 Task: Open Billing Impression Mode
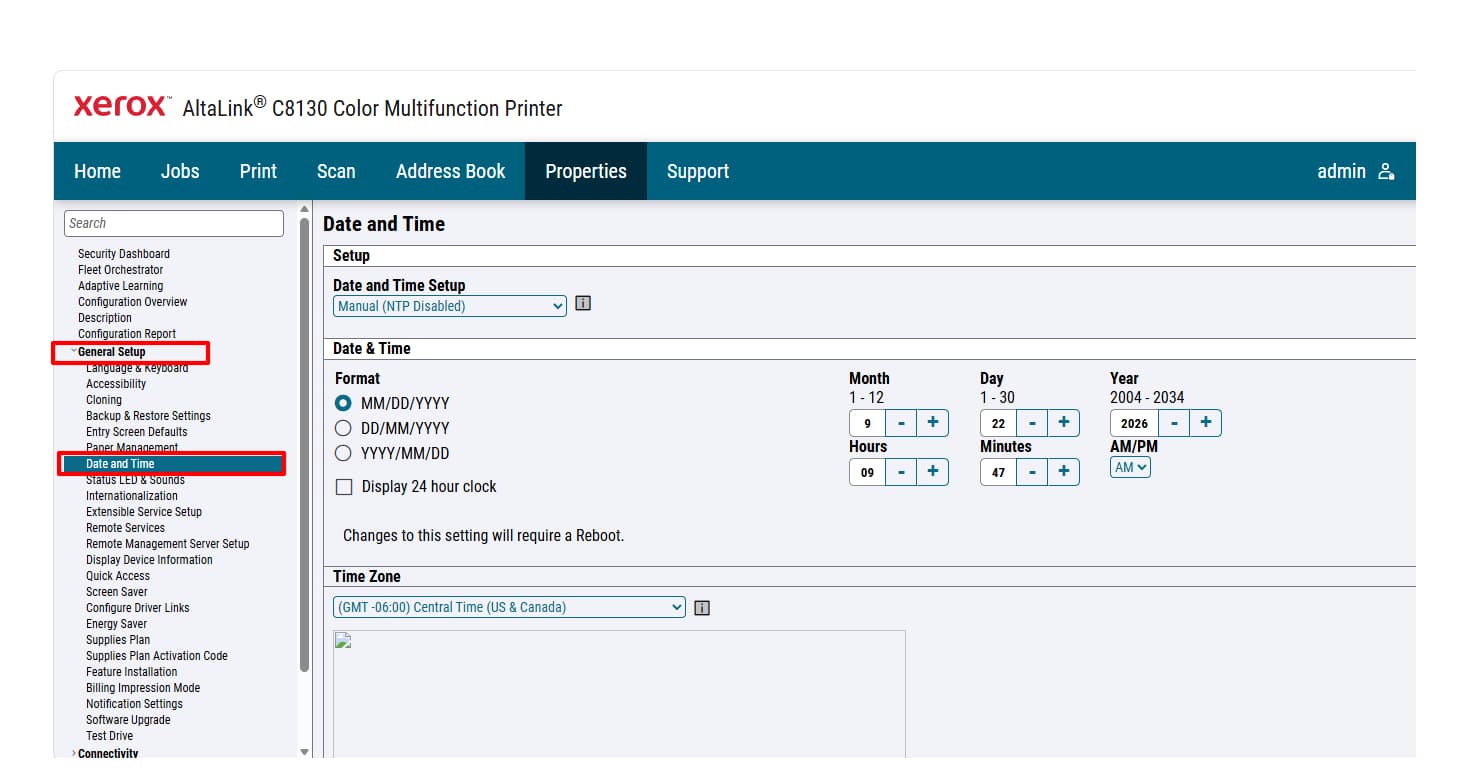click(x=143, y=688)
